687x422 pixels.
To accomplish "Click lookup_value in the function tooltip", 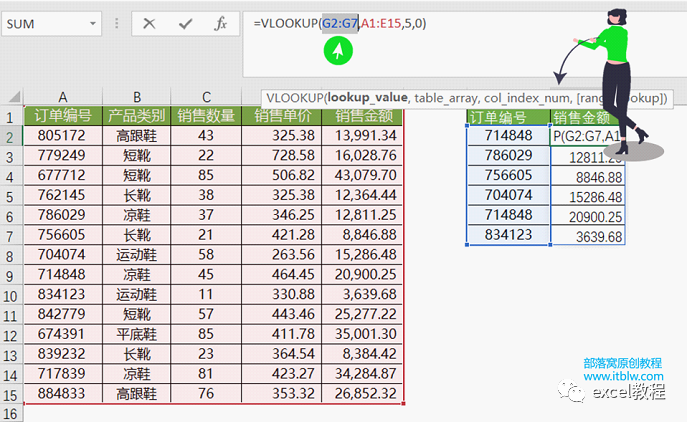I will [367, 97].
